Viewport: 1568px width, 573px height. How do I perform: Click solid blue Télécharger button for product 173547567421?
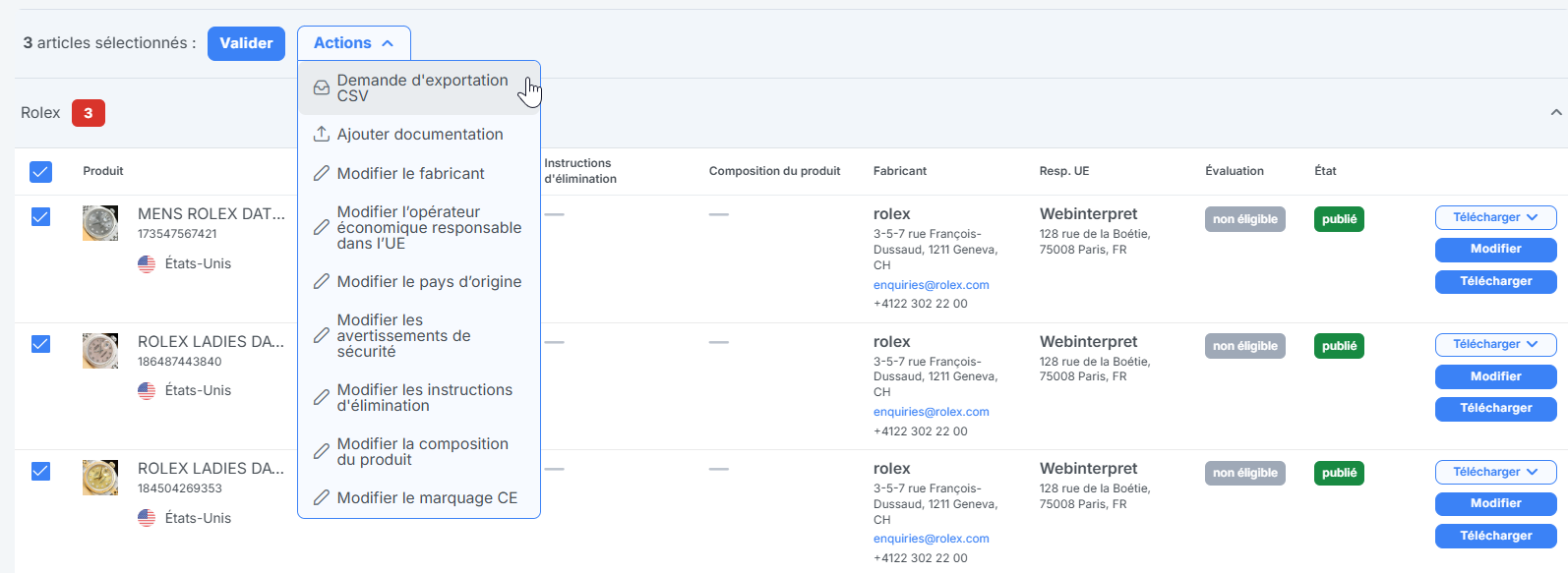1495,282
